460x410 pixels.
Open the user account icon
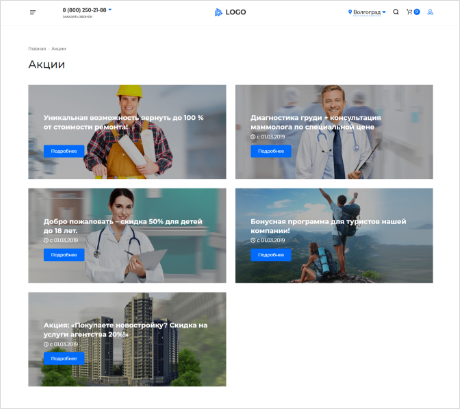pyautogui.click(x=430, y=12)
